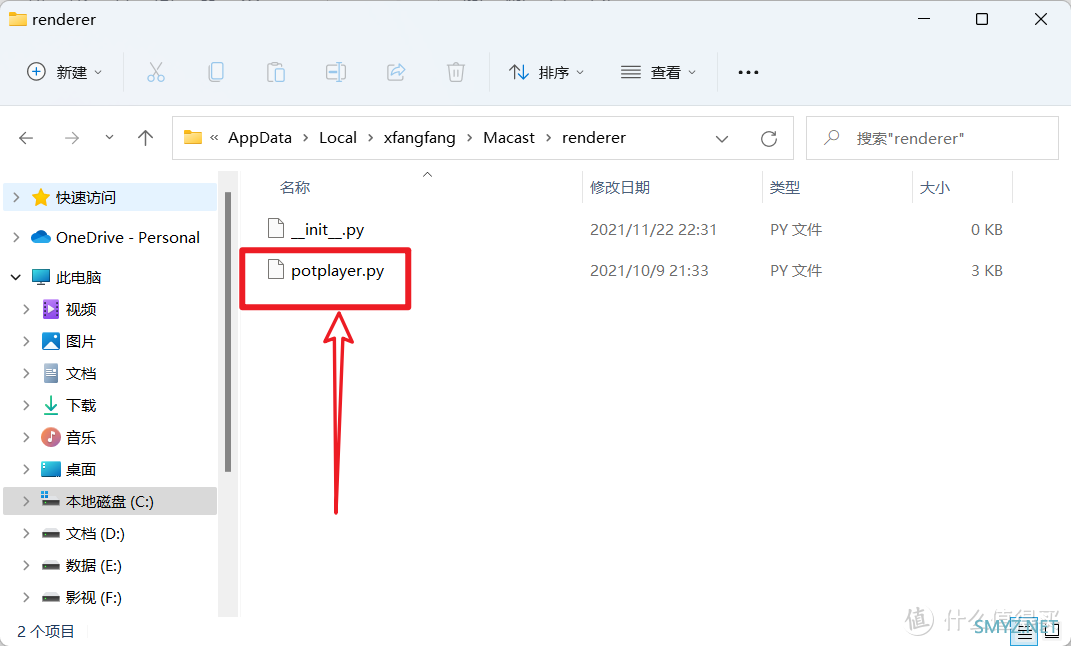Select 影视 (F:) drive
This screenshot has width=1071, height=646.
click(94, 598)
